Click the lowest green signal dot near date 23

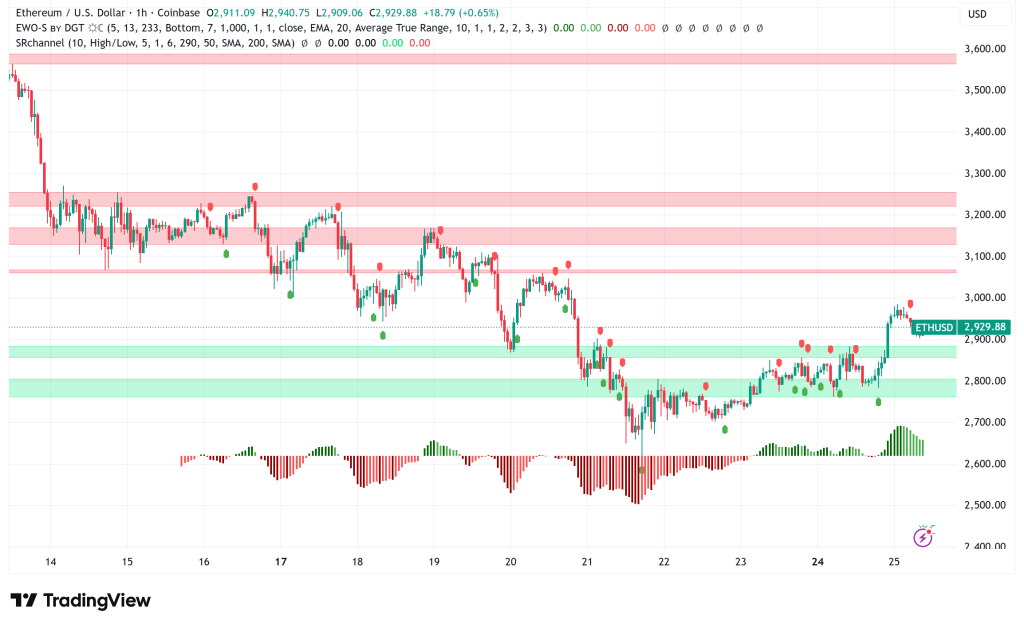[x=725, y=429]
